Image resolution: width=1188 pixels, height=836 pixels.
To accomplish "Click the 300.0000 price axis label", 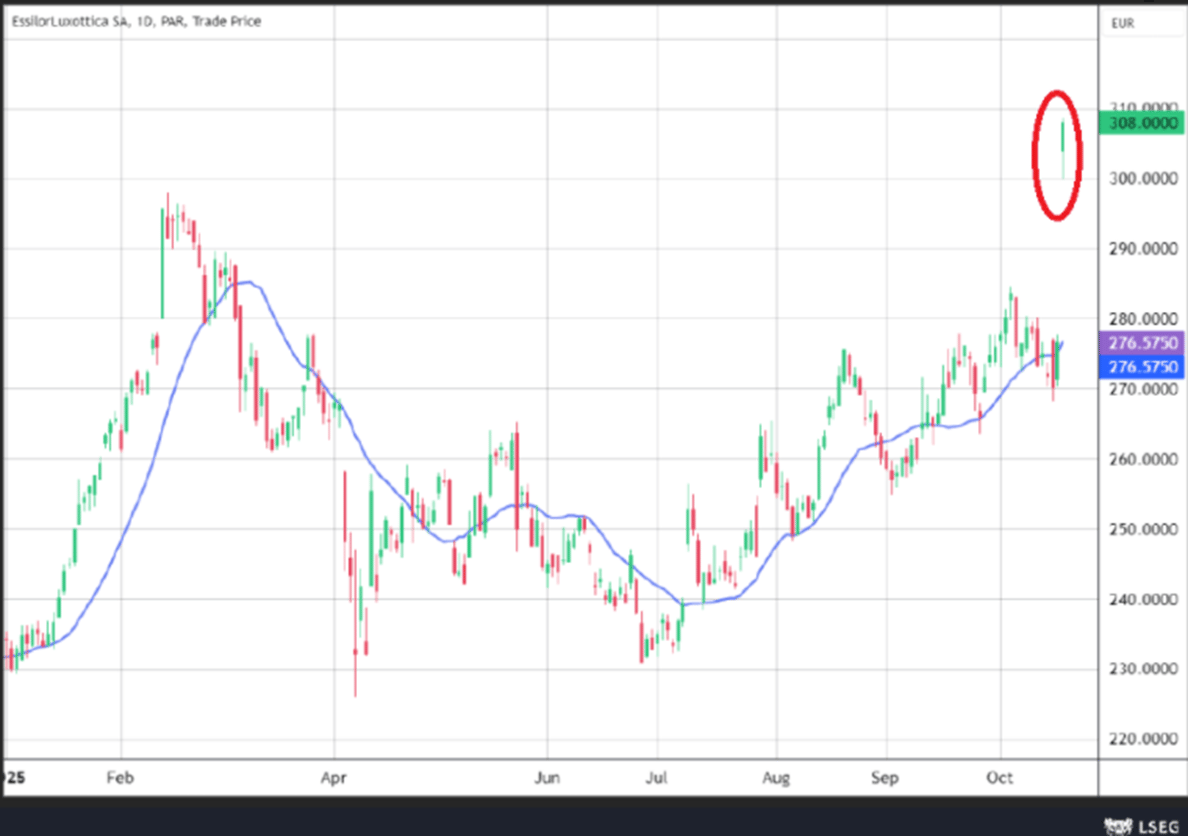I will 1143,179.
